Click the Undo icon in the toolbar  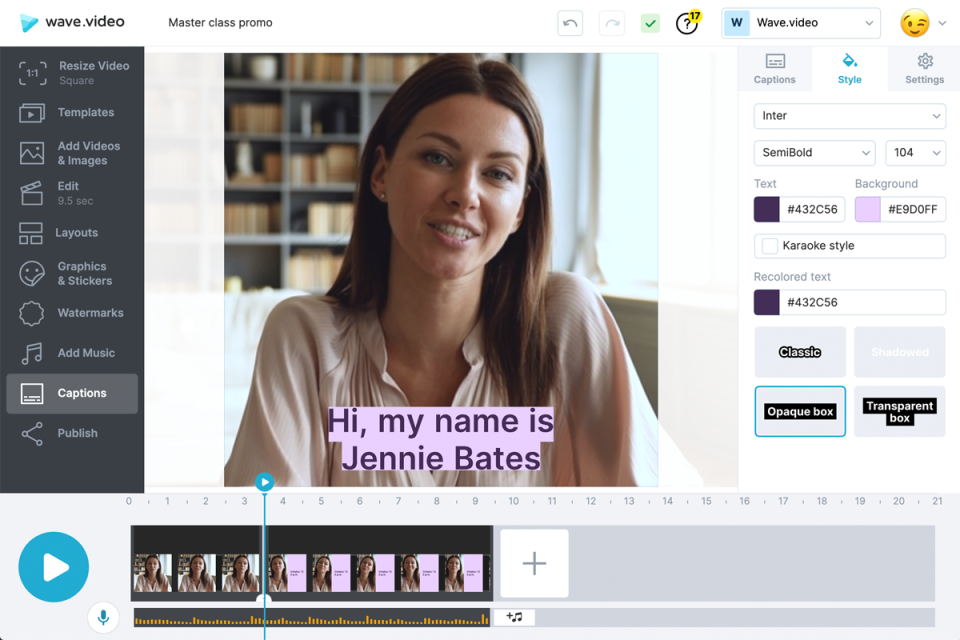[x=569, y=22]
